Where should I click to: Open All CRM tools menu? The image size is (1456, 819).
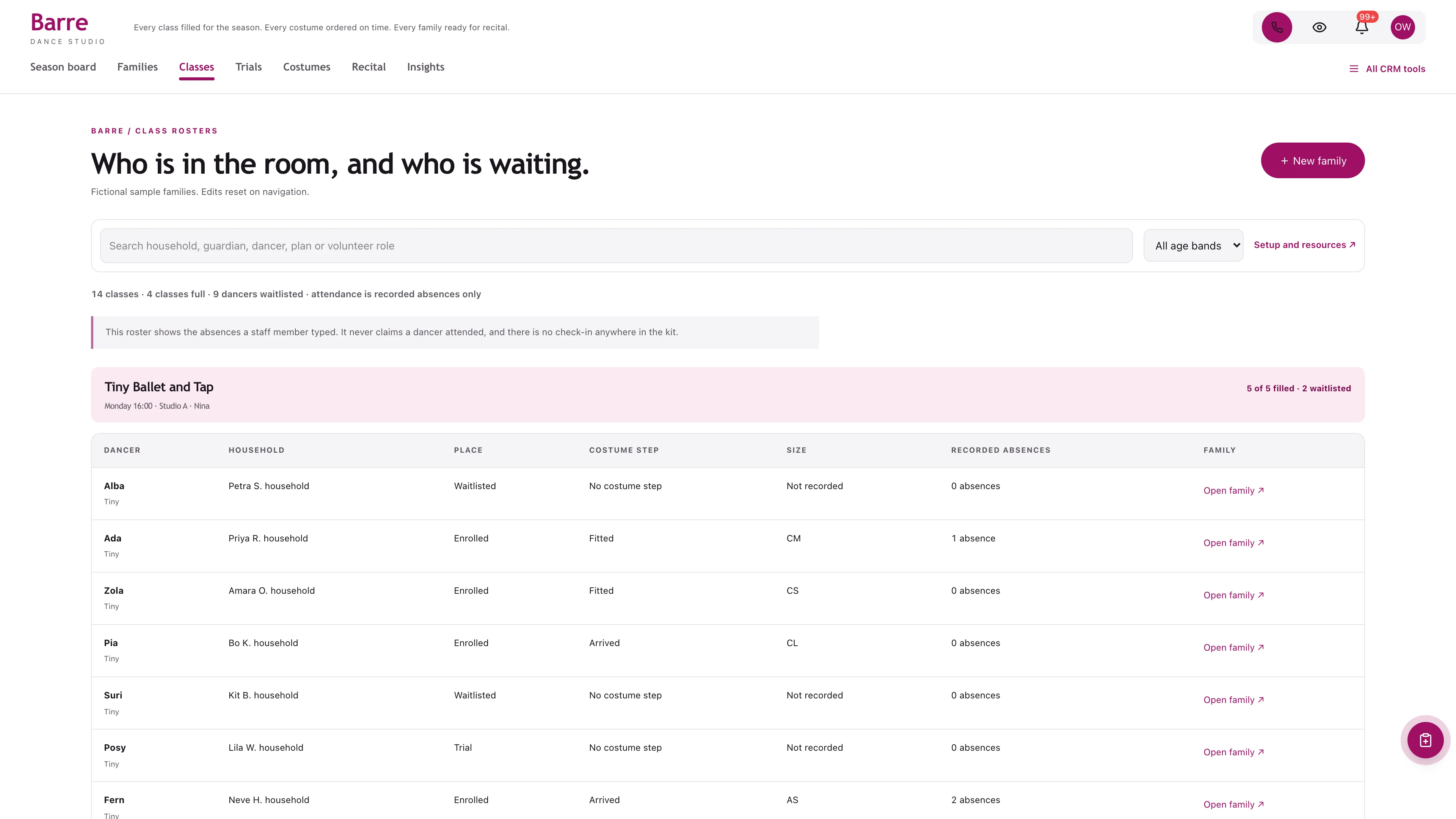pyautogui.click(x=1387, y=69)
